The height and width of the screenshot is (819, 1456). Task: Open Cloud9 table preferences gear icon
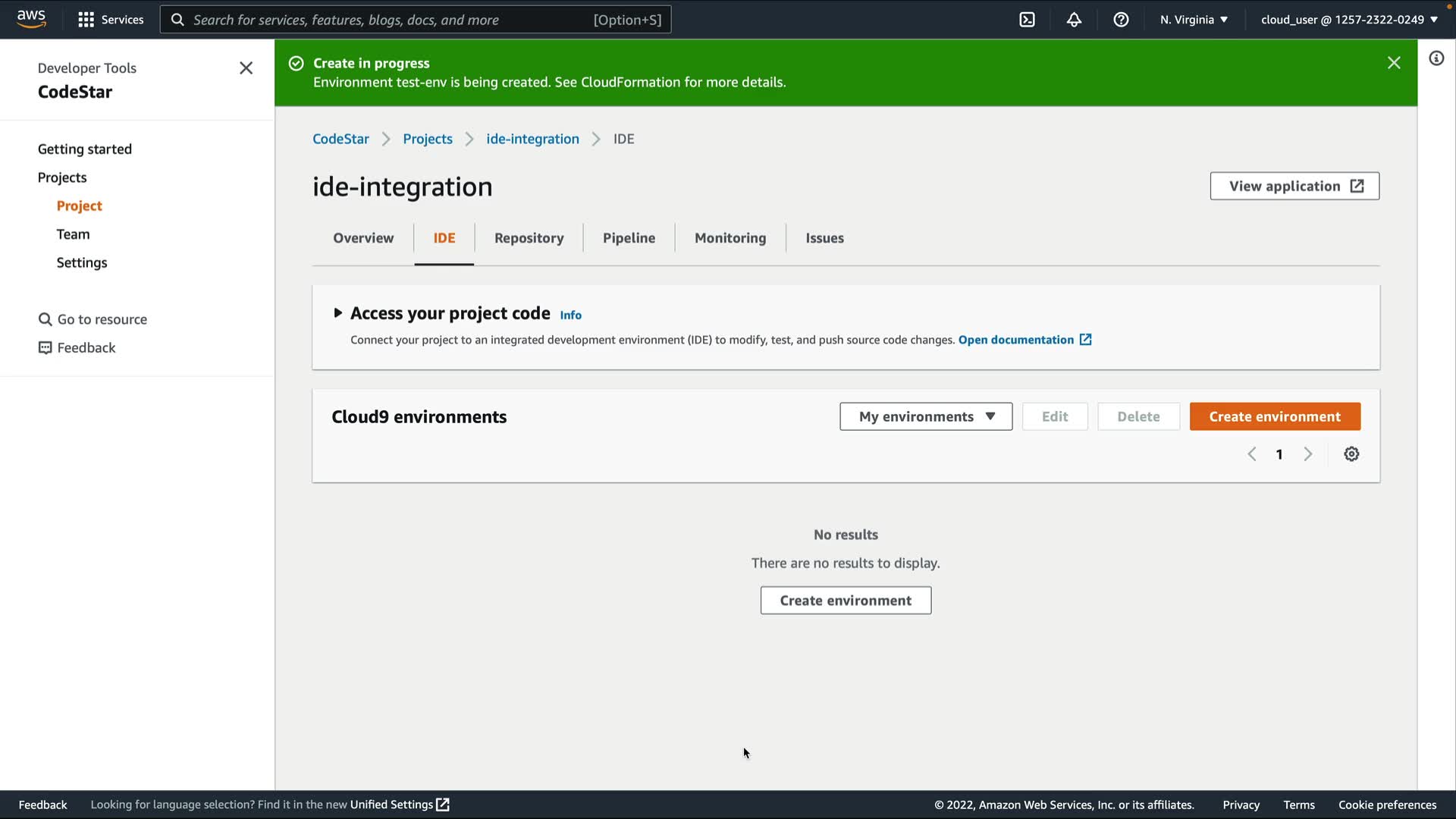click(1351, 454)
